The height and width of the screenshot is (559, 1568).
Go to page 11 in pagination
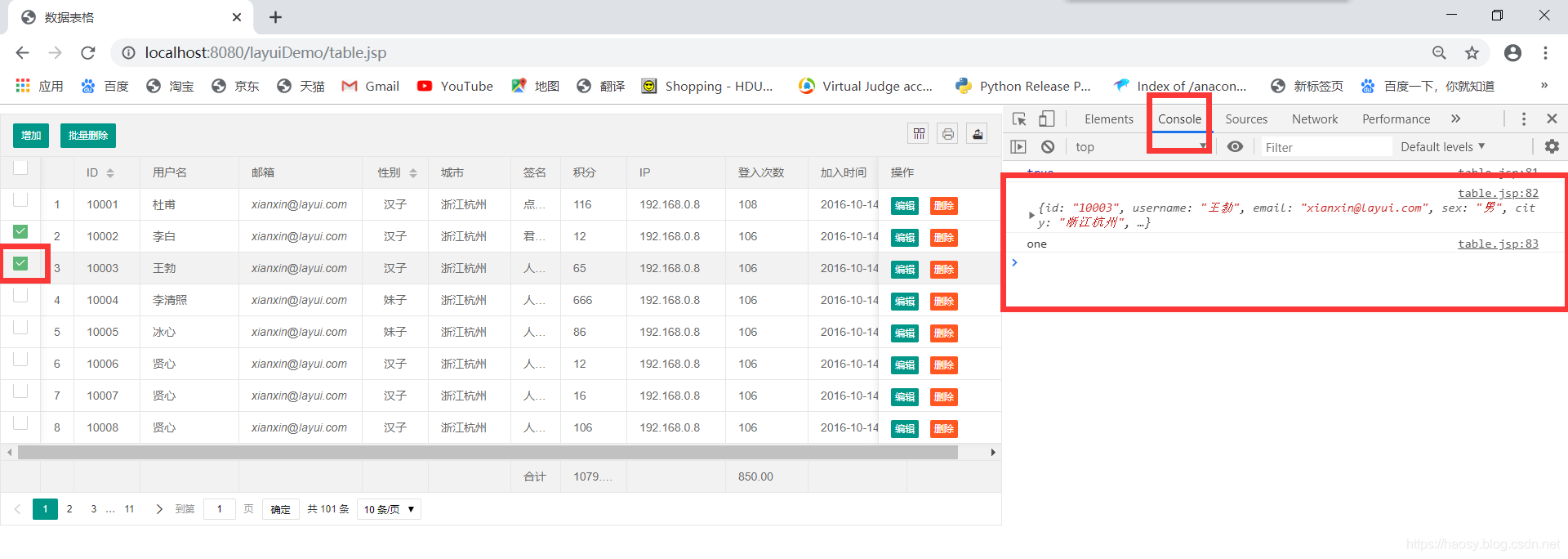coord(129,509)
